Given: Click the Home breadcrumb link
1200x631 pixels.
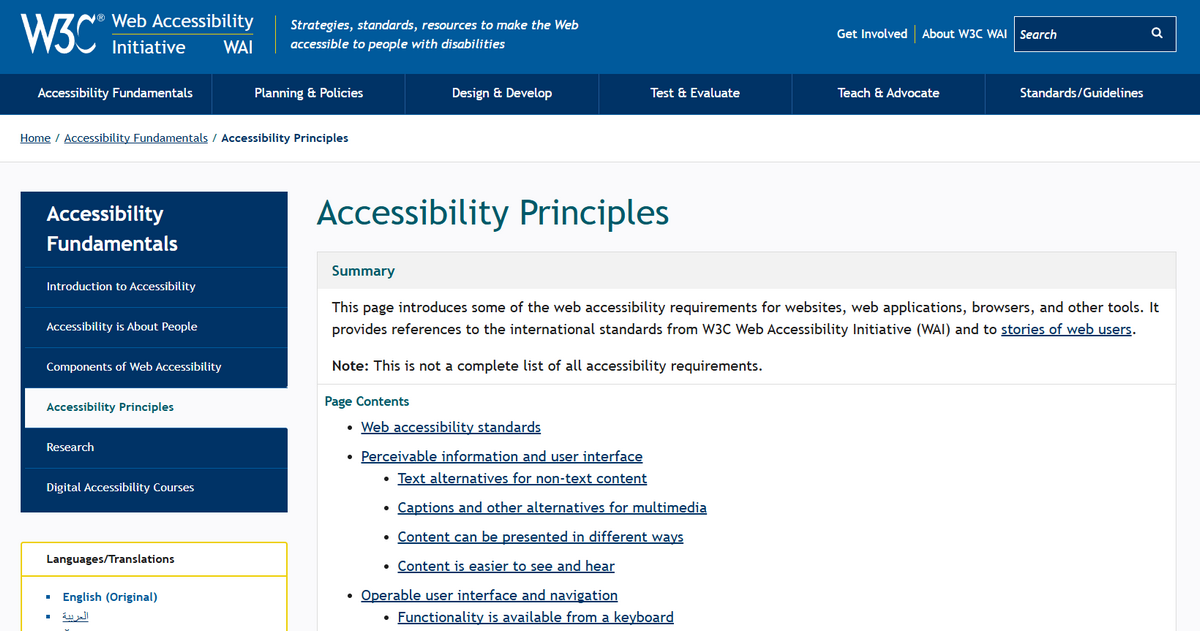Looking at the screenshot, I should [x=35, y=138].
